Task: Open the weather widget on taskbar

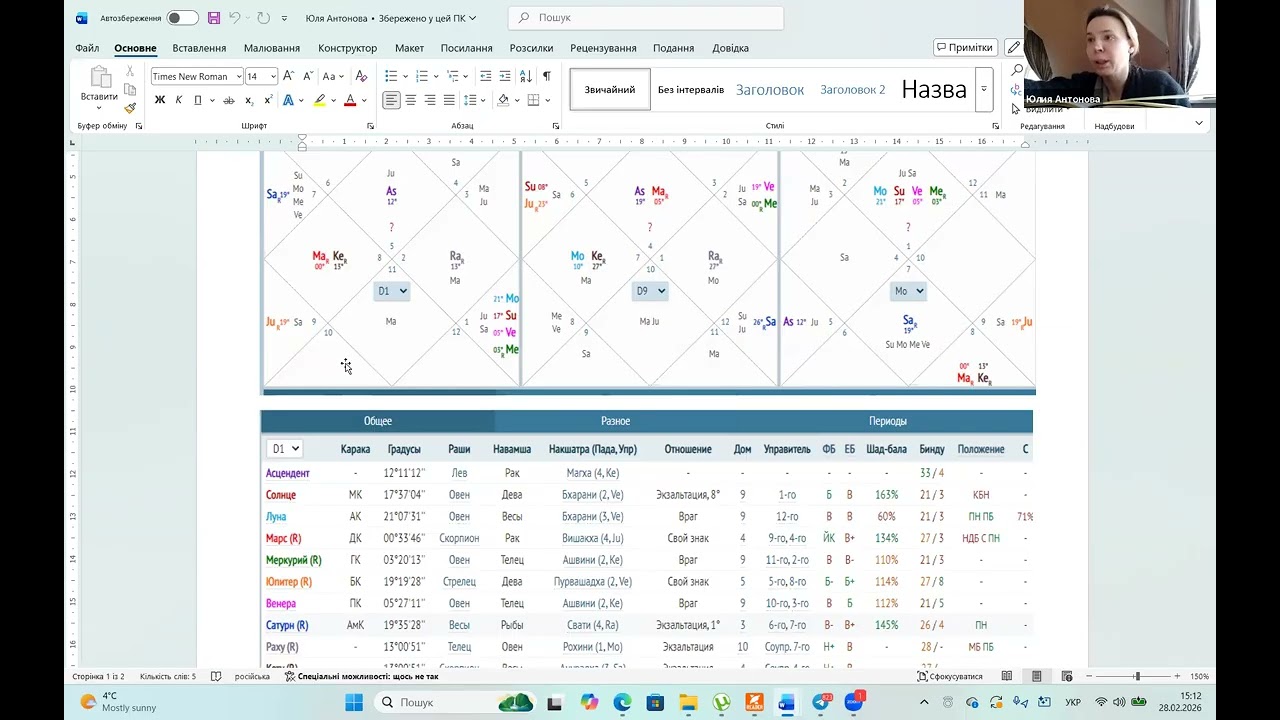Action: (118, 702)
